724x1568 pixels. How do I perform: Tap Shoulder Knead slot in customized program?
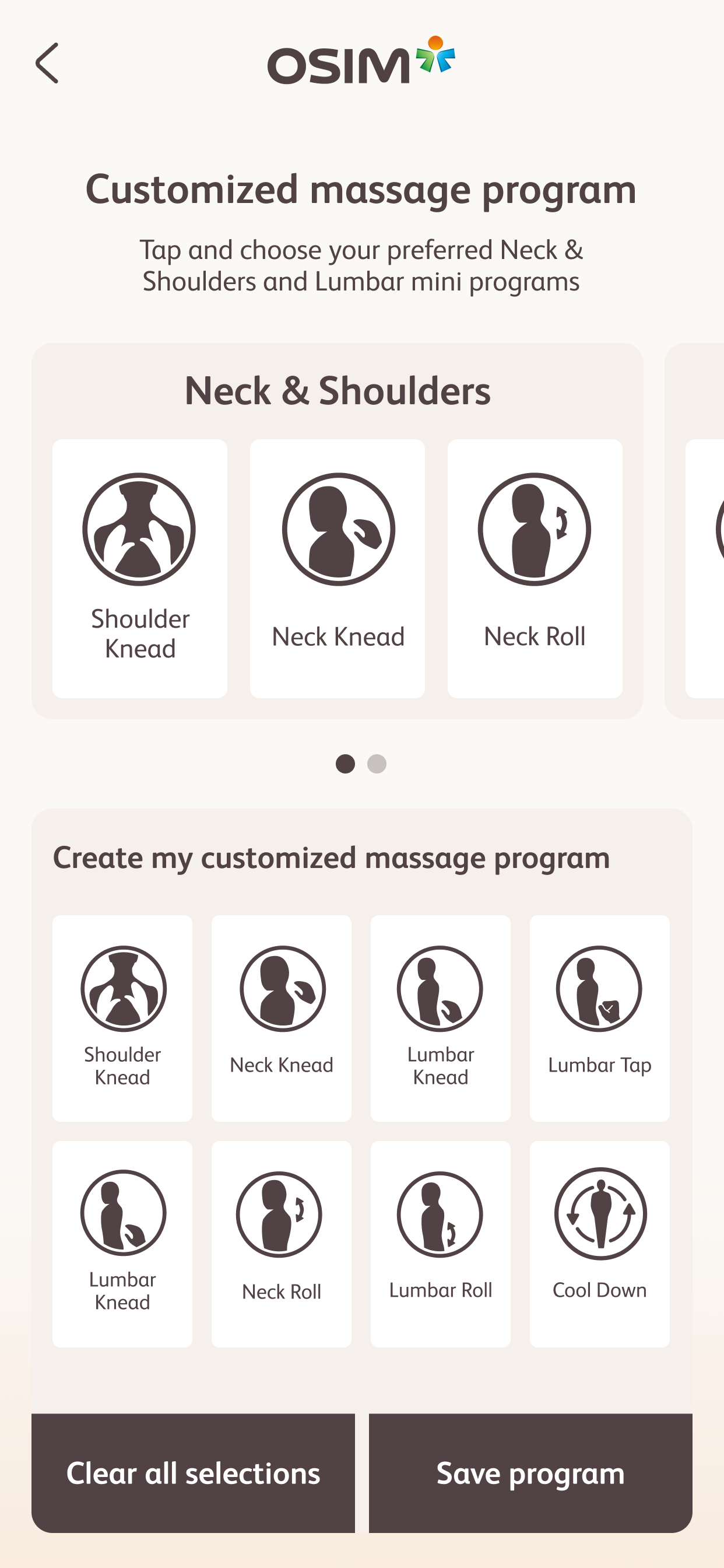(122, 1019)
